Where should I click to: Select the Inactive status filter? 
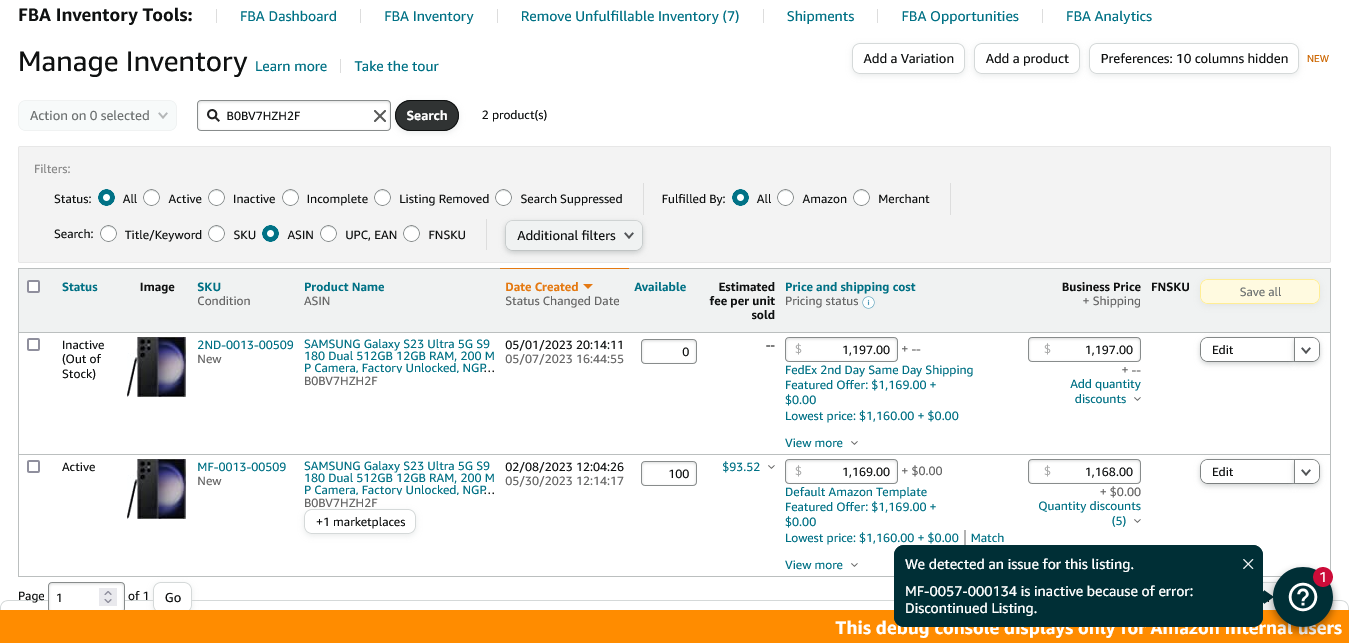click(217, 198)
